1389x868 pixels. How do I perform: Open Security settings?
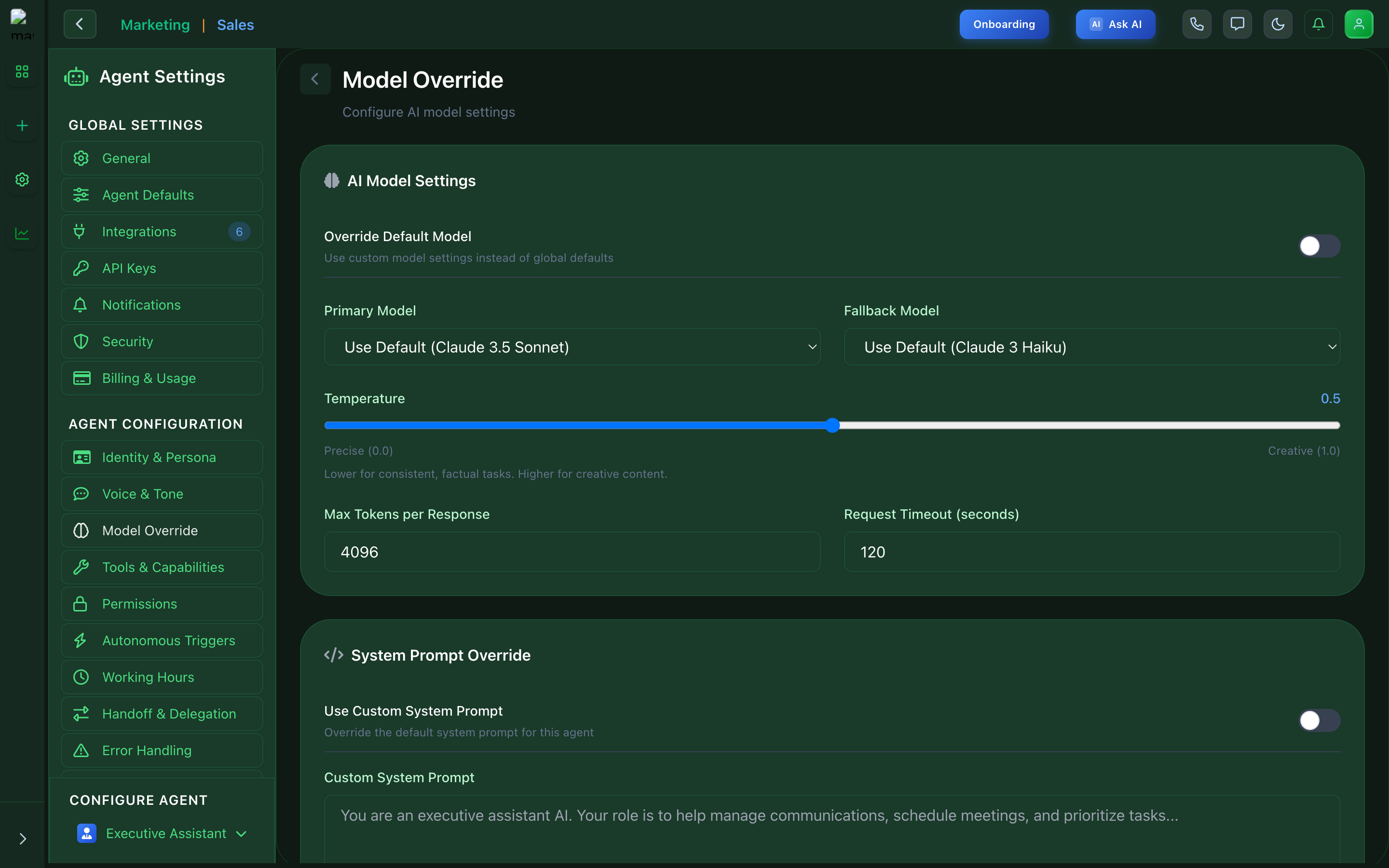click(162, 341)
